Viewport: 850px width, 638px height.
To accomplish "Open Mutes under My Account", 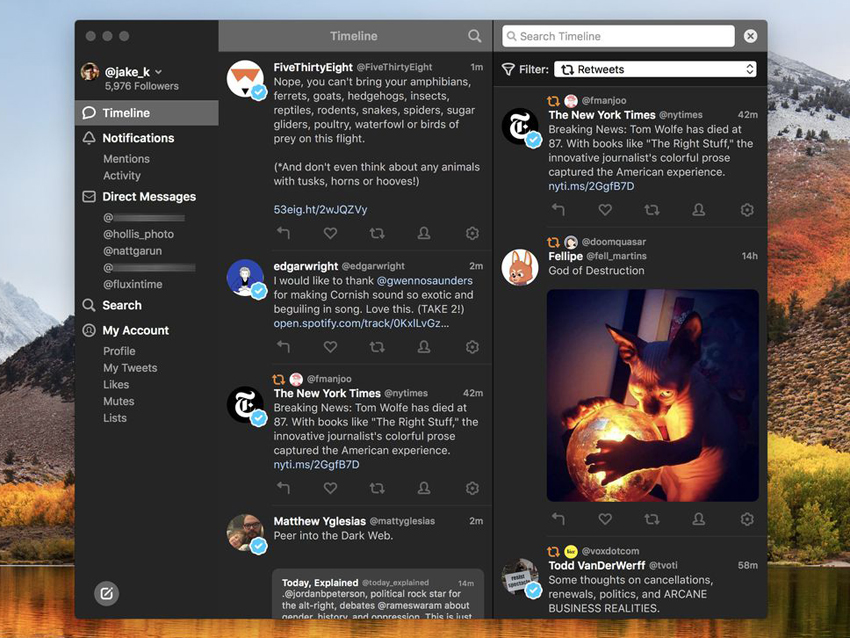I will [x=119, y=401].
